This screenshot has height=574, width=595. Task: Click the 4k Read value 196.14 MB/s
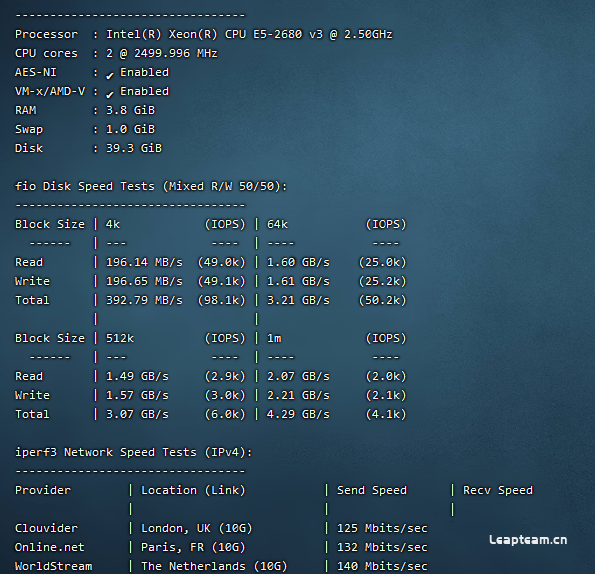tap(144, 262)
